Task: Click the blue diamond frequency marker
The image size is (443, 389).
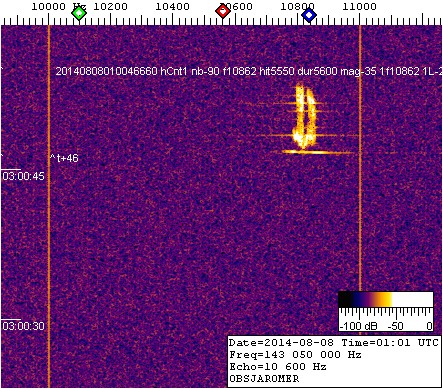Action: pyautogui.click(x=309, y=15)
